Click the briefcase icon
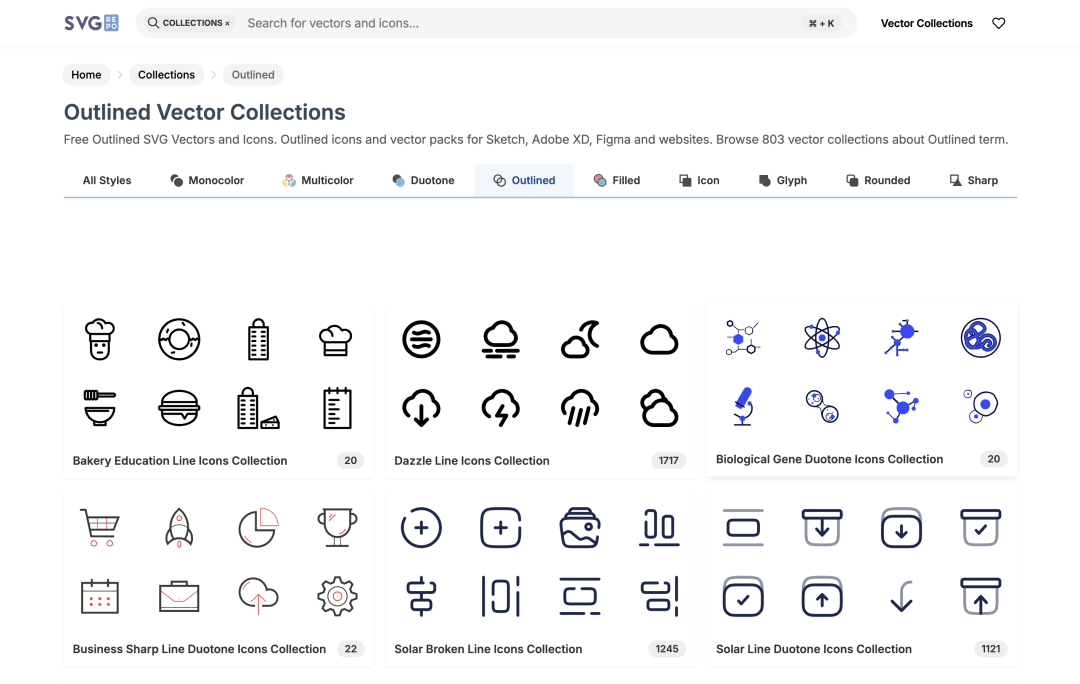The width and height of the screenshot is (1080, 684). [x=179, y=597]
